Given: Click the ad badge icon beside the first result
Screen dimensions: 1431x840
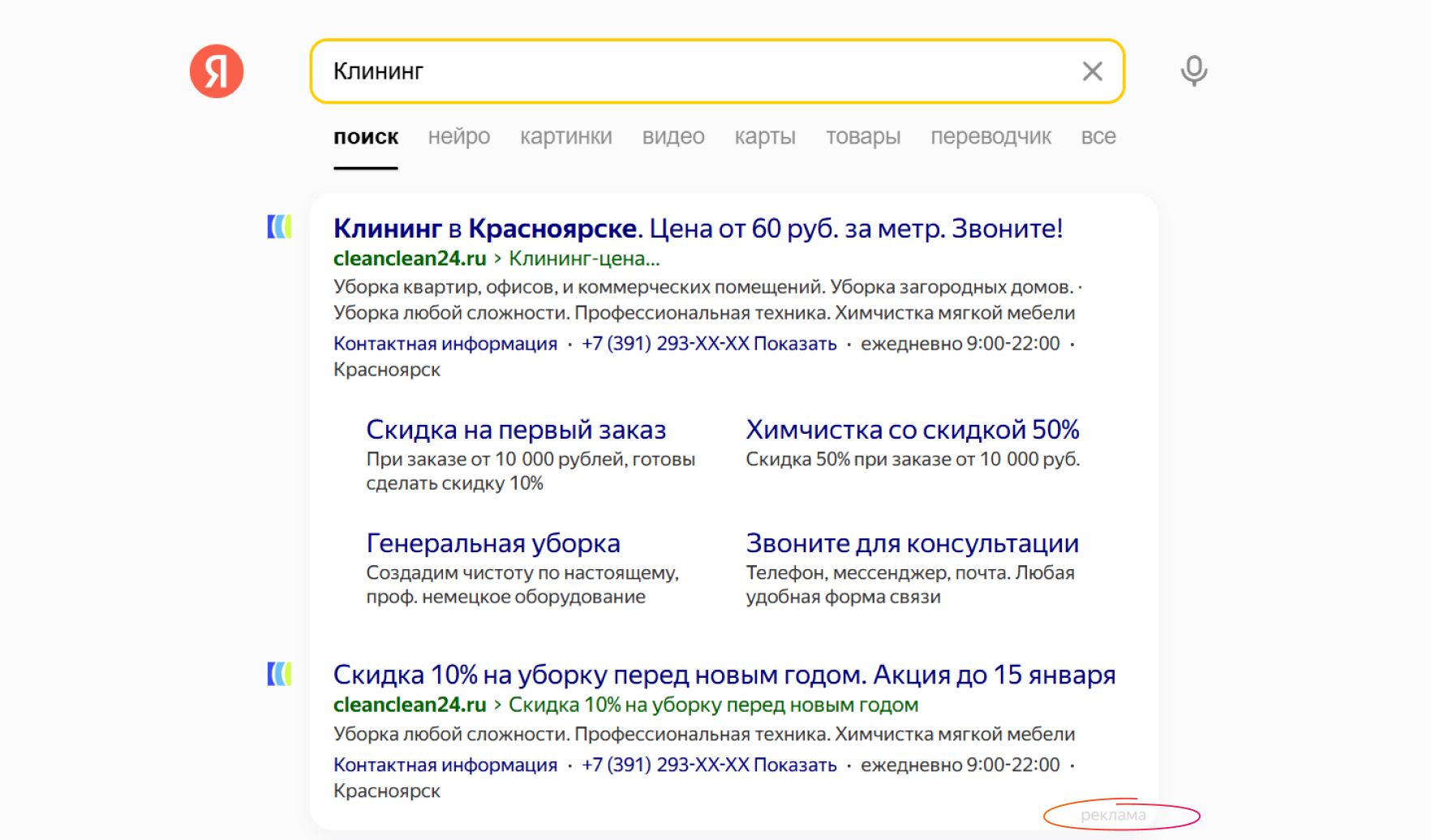Looking at the screenshot, I should point(279,228).
